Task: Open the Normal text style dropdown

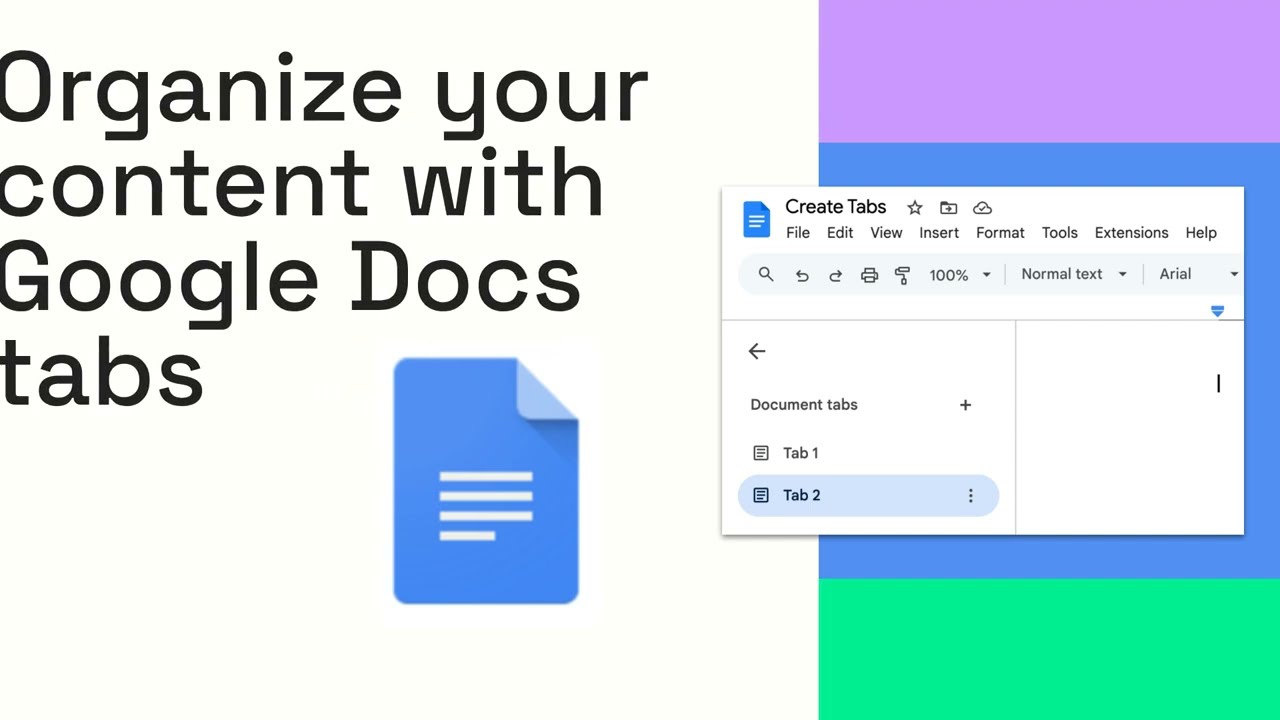Action: click(x=1073, y=274)
